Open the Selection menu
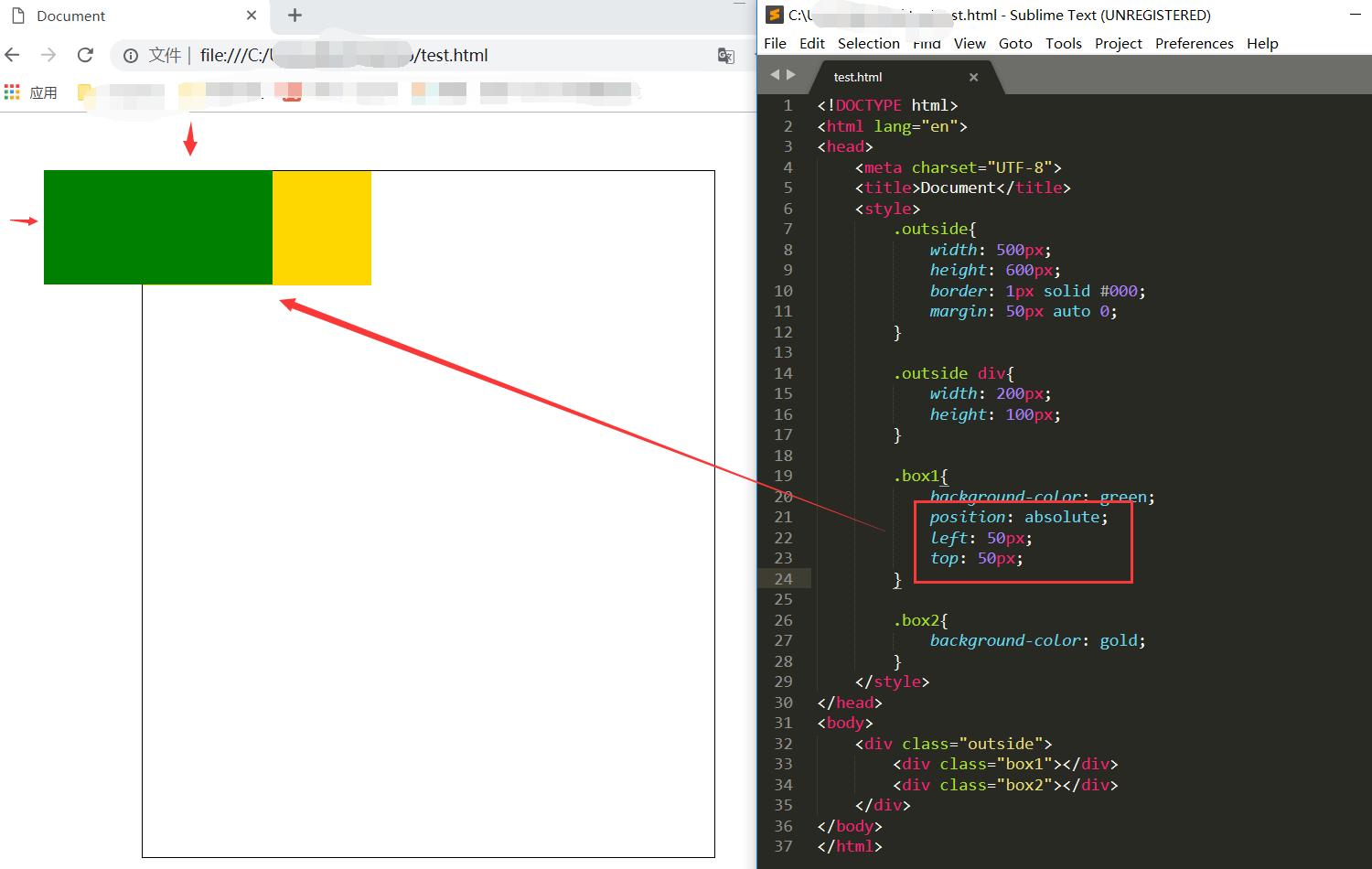The image size is (1372, 869). [x=868, y=43]
